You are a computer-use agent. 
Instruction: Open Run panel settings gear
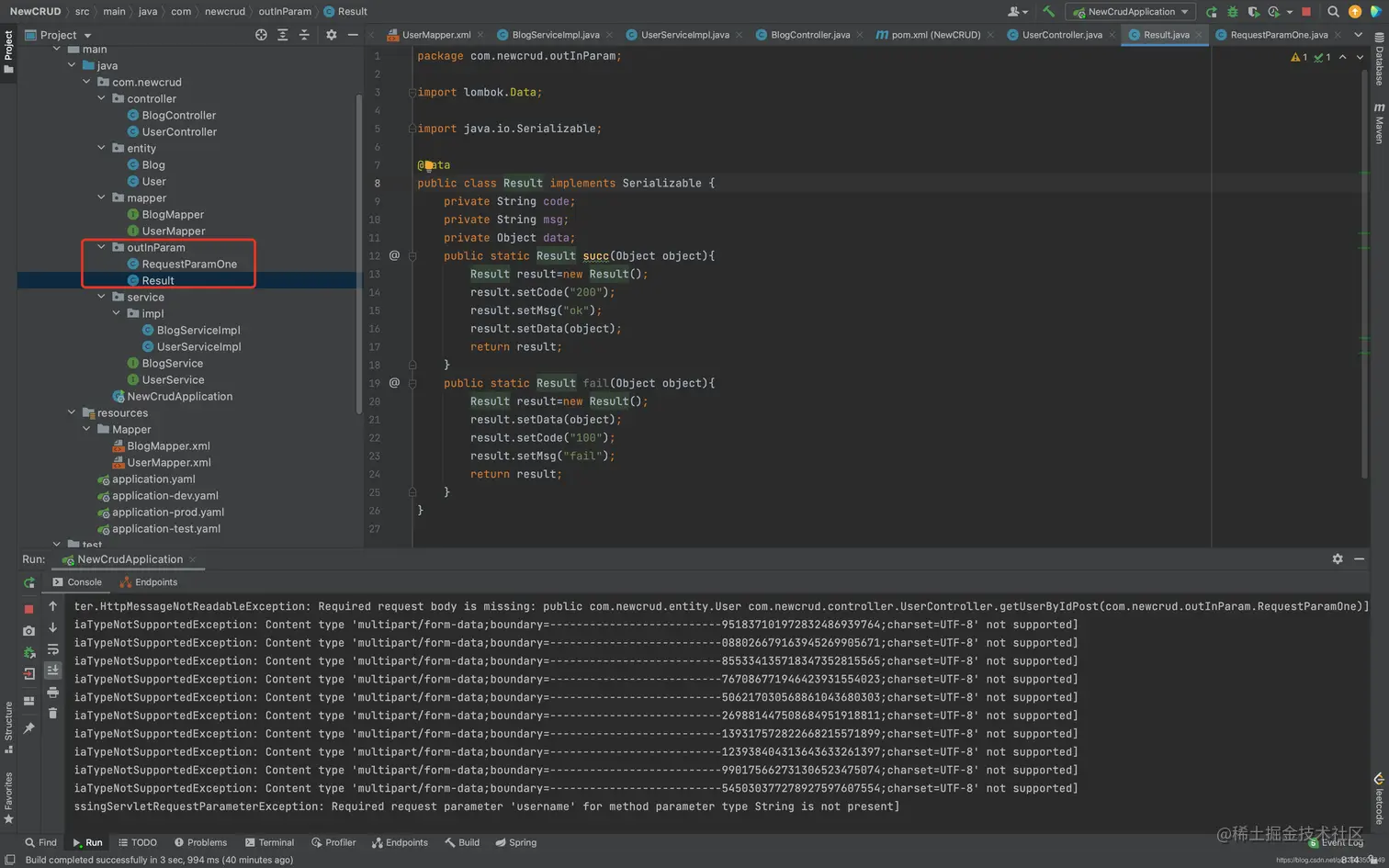(1338, 558)
